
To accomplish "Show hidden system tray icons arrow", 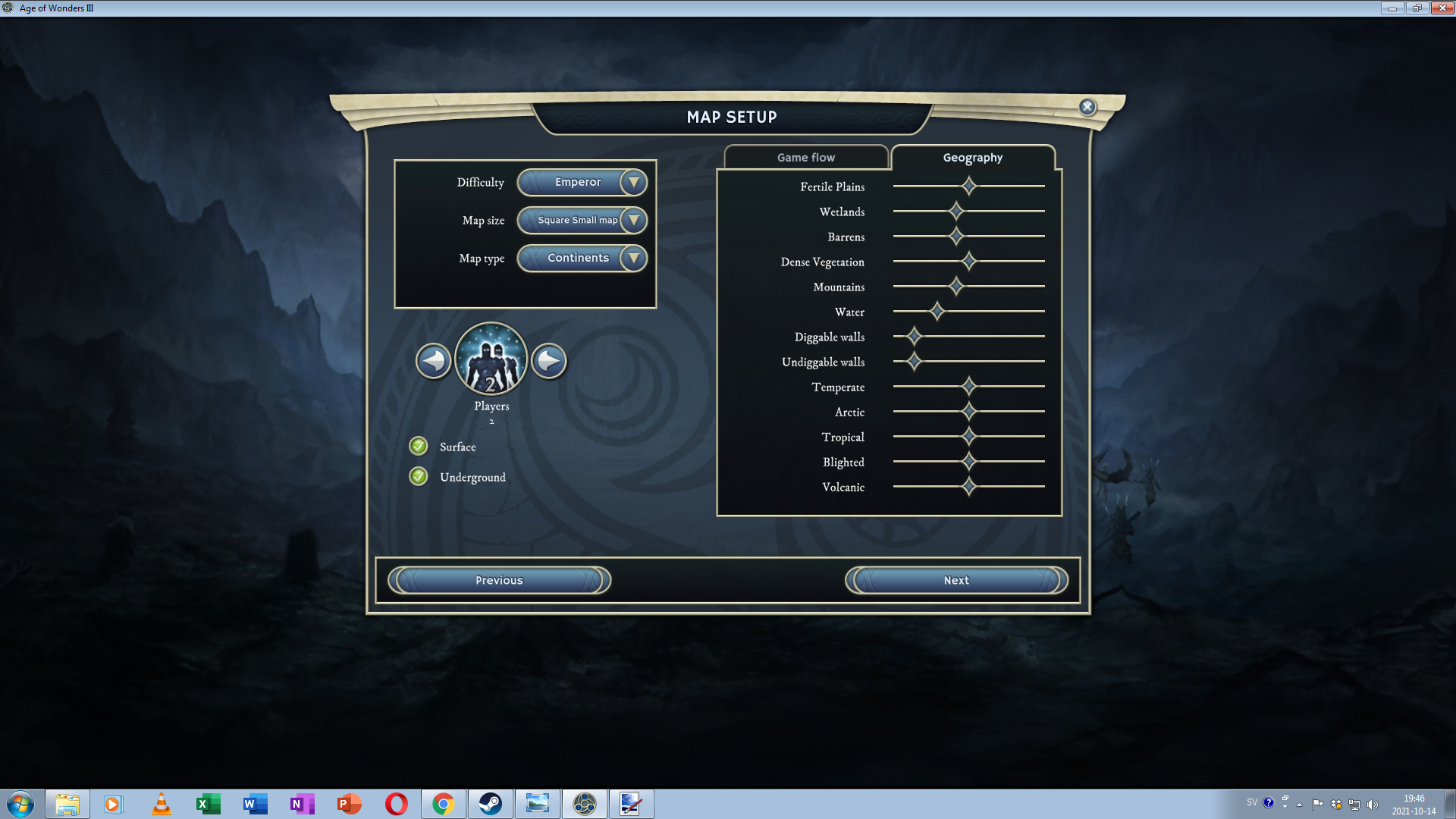I will click(x=1300, y=805).
